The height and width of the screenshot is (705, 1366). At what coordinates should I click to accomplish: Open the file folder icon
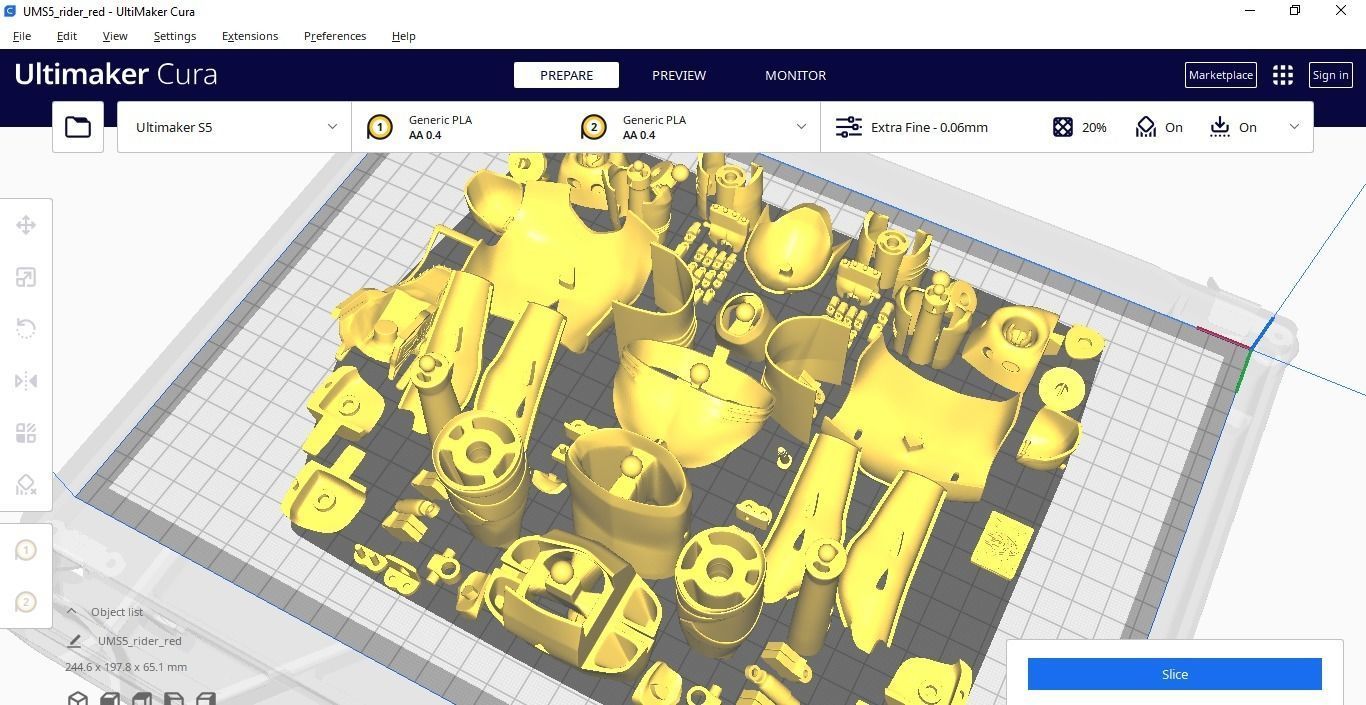(78, 127)
